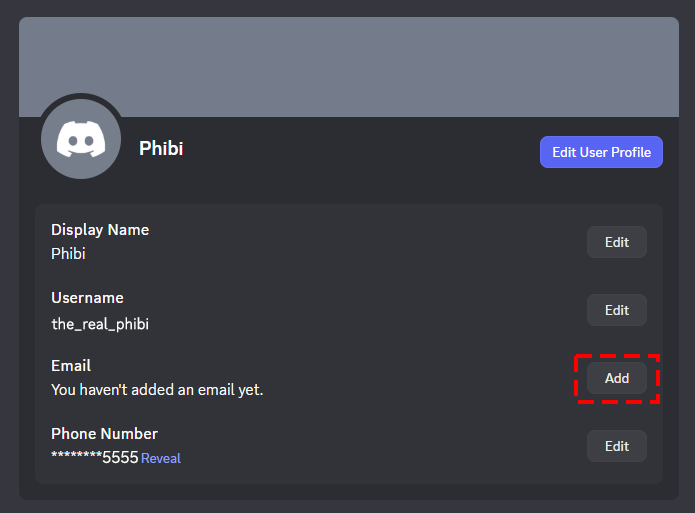Open Edit User Profile
695x513 pixels.
(x=601, y=152)
